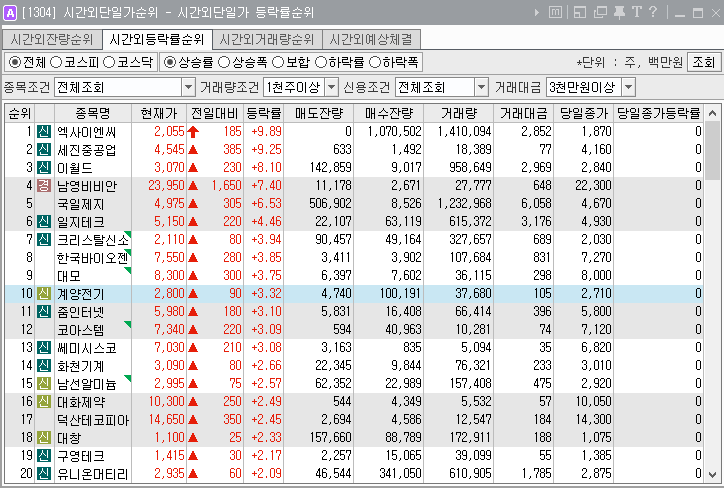Select stock row 한국바이오젠

pos(354,258)
